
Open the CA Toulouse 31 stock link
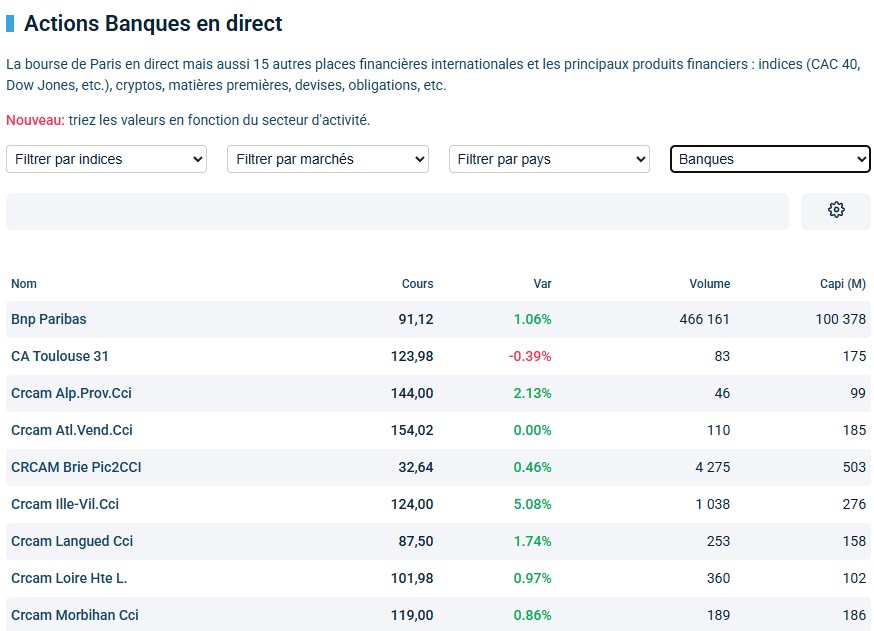[60, 357]
